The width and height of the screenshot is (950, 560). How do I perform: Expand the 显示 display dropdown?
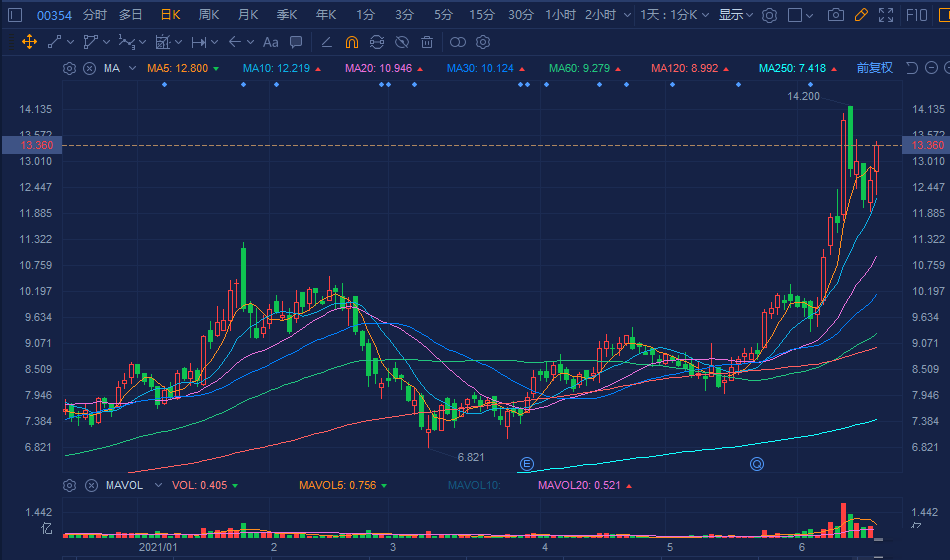click(x=736, y=15)
